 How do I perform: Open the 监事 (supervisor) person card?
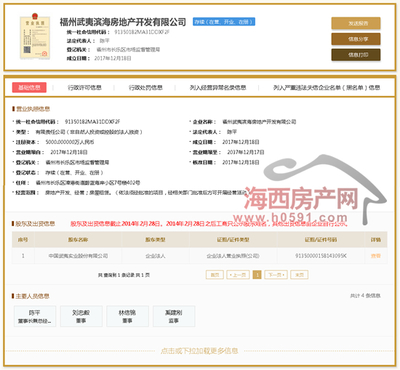[x=174, y=316]
